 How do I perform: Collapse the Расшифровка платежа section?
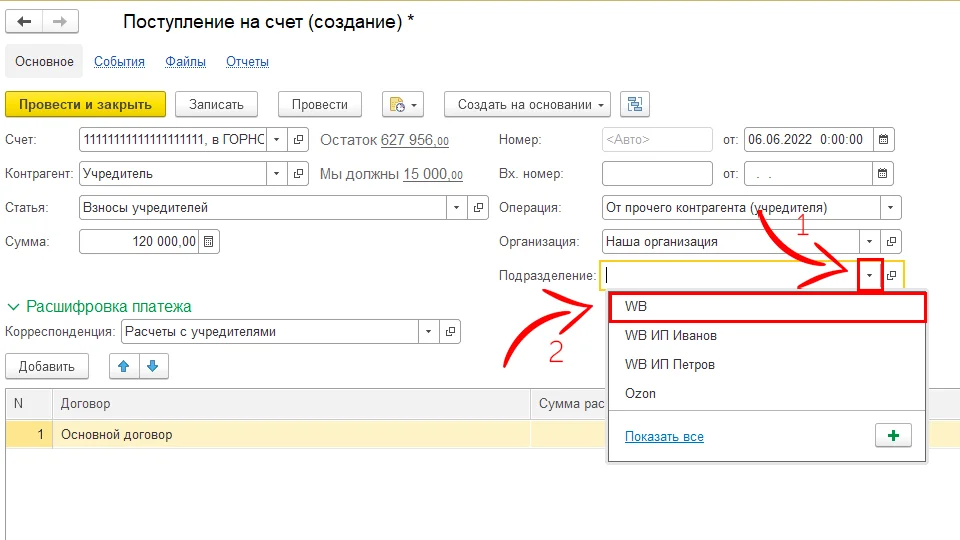click(x=15, y=307)
